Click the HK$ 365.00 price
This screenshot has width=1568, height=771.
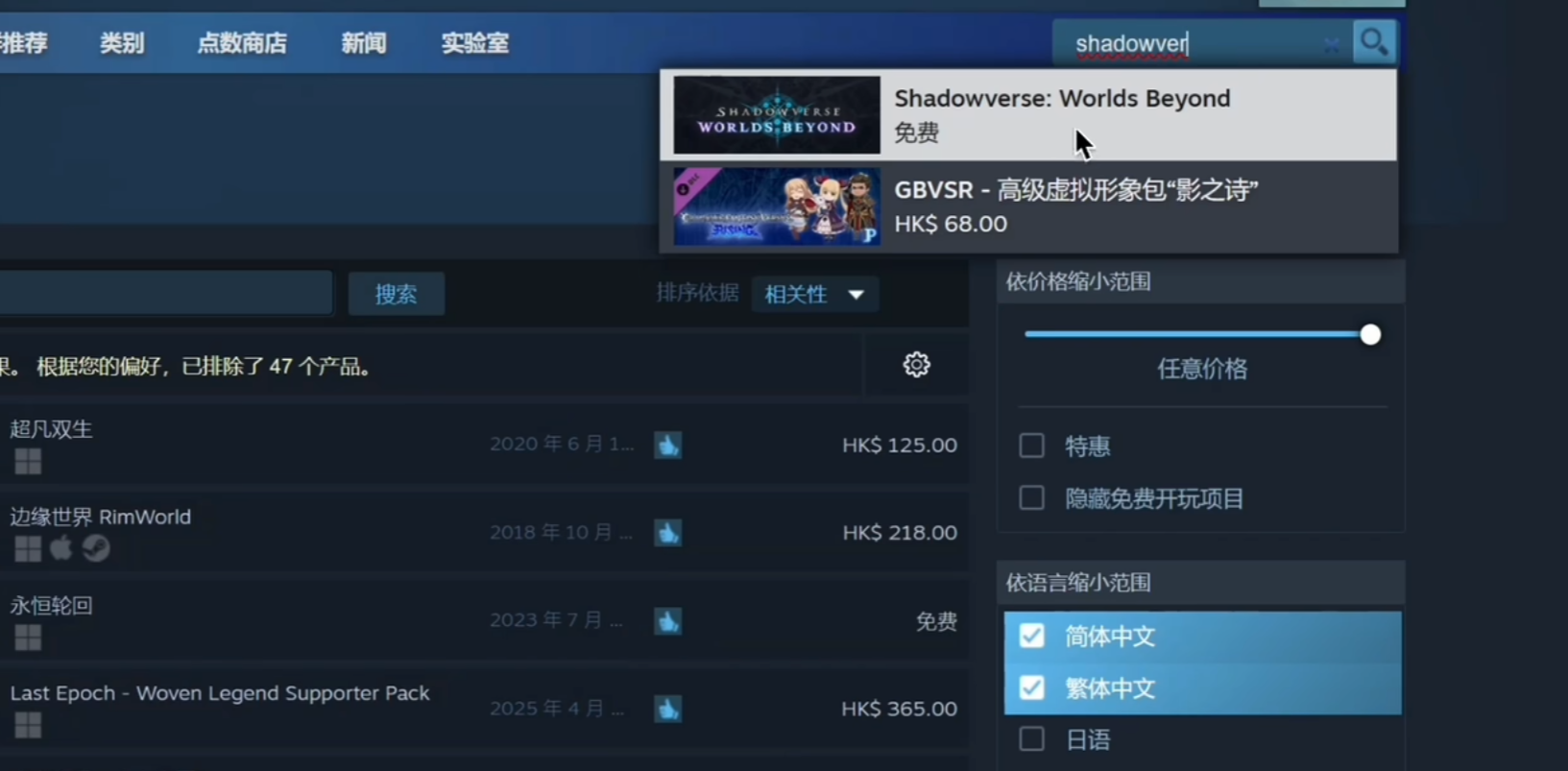point(900,709)
